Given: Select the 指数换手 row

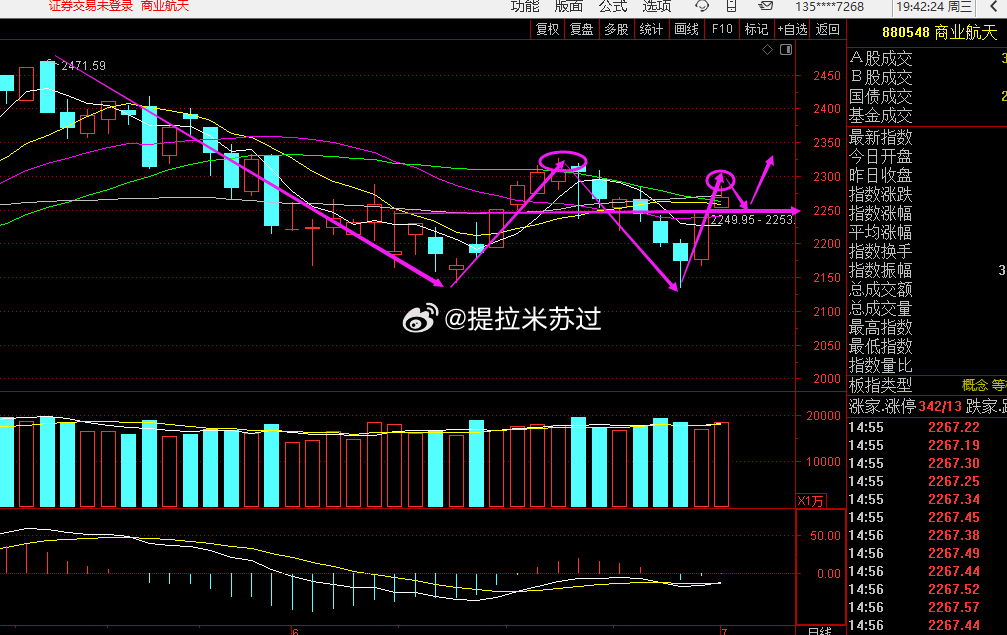Looking at the screenshot, I should pos(927,251).
